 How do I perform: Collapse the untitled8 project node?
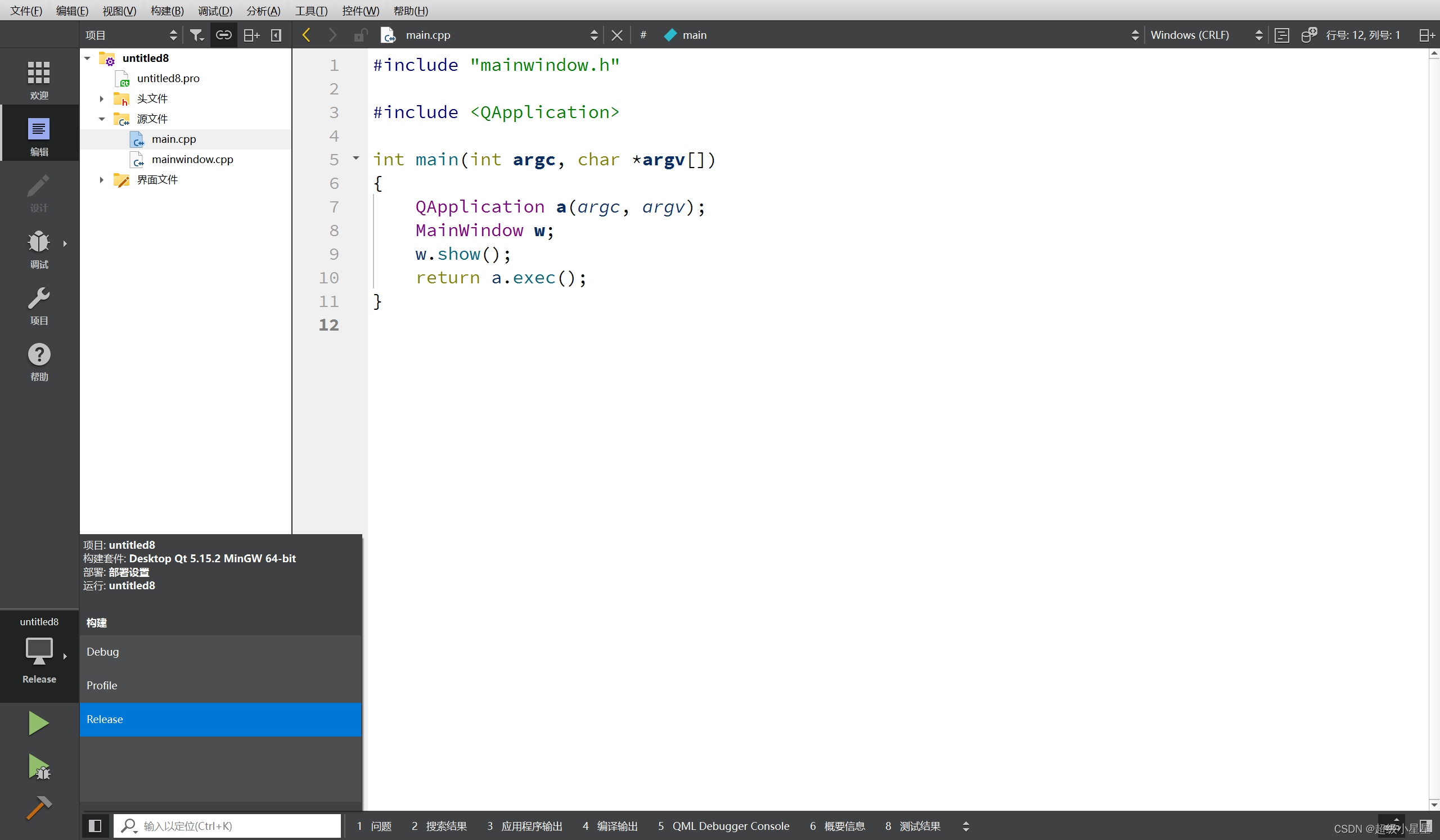[x=87, y=58]
